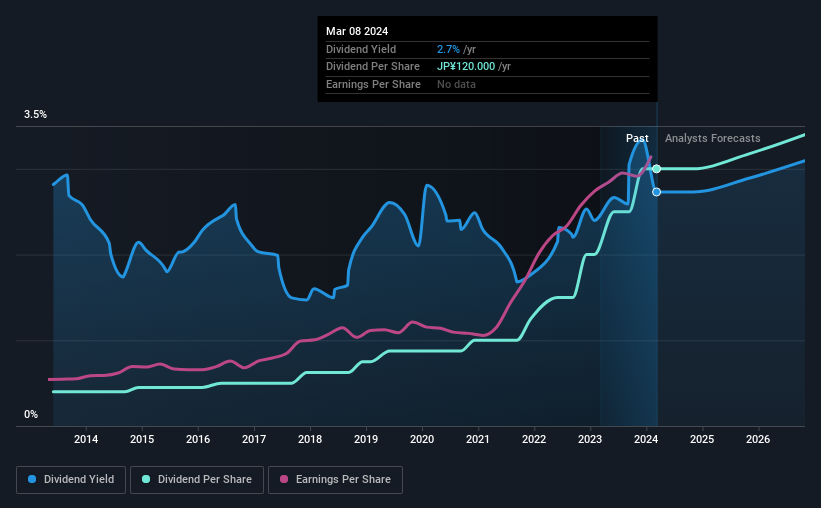Click the 2026 x-axis label
The width and height of the screenshot is (821, 508).
click(x=758, y=439)
